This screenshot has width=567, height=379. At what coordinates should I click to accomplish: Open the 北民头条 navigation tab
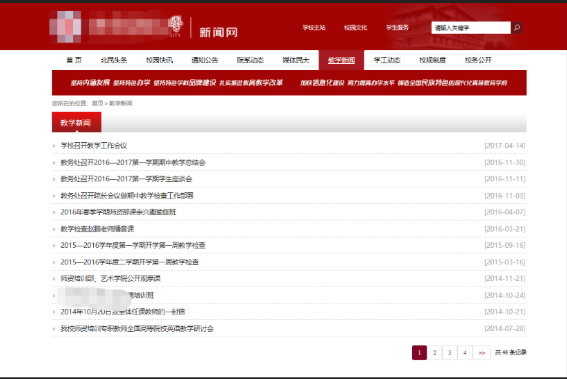click(x=114, y=60)
